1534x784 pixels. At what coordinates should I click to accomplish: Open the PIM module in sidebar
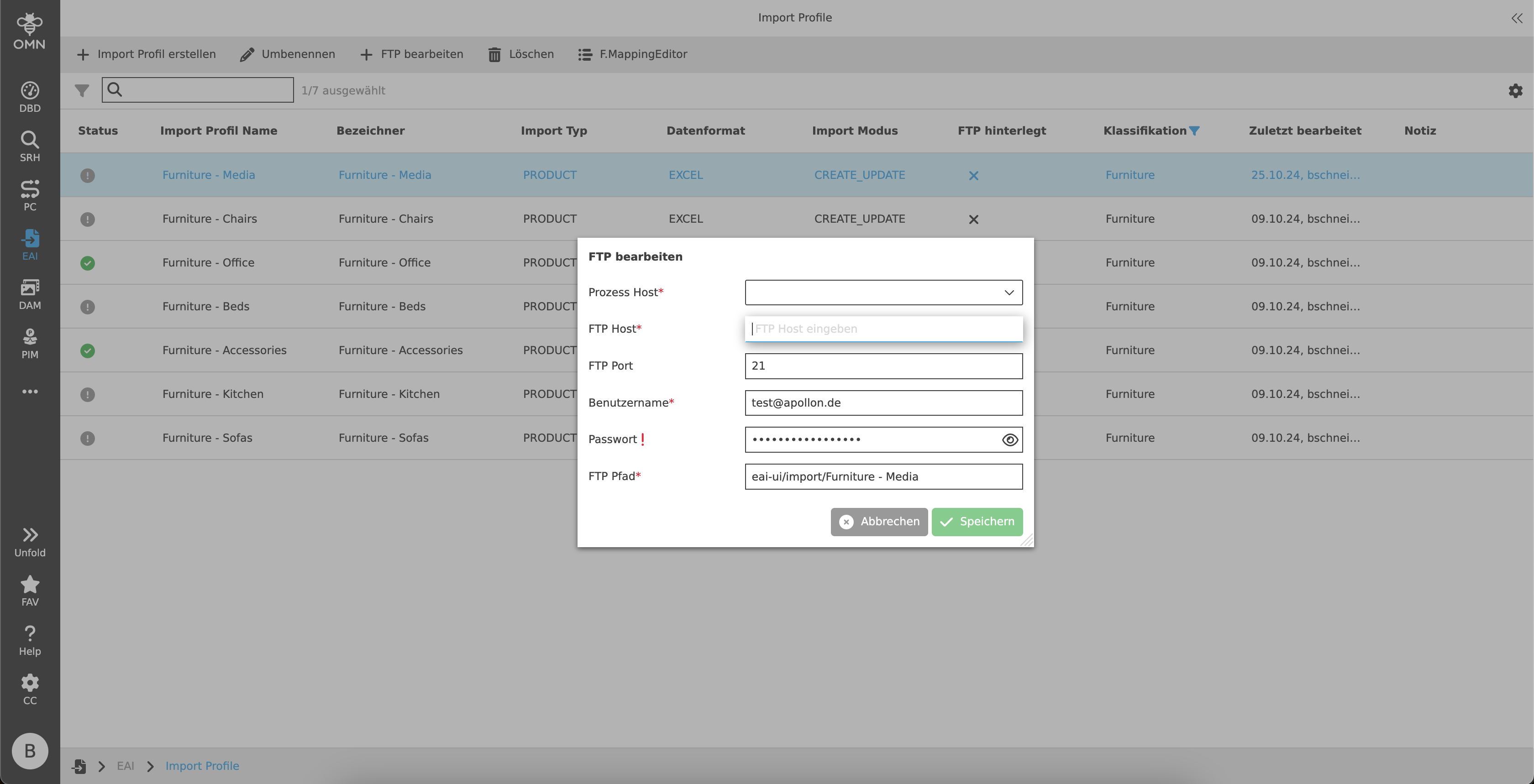coord(30,344)
